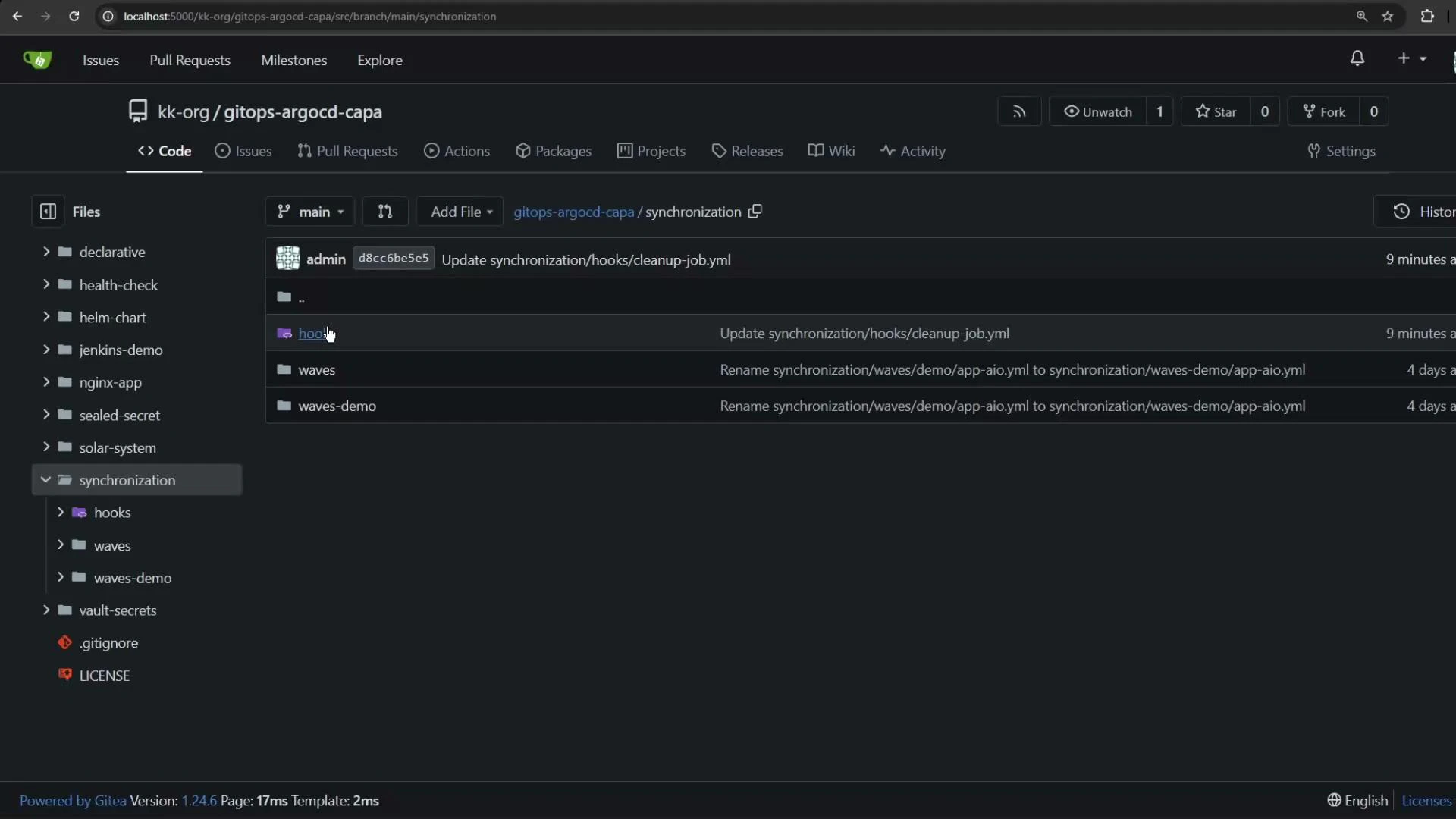Expand the health-check folder chevron
Screen dimensions: 1456x819
point(46,284)
